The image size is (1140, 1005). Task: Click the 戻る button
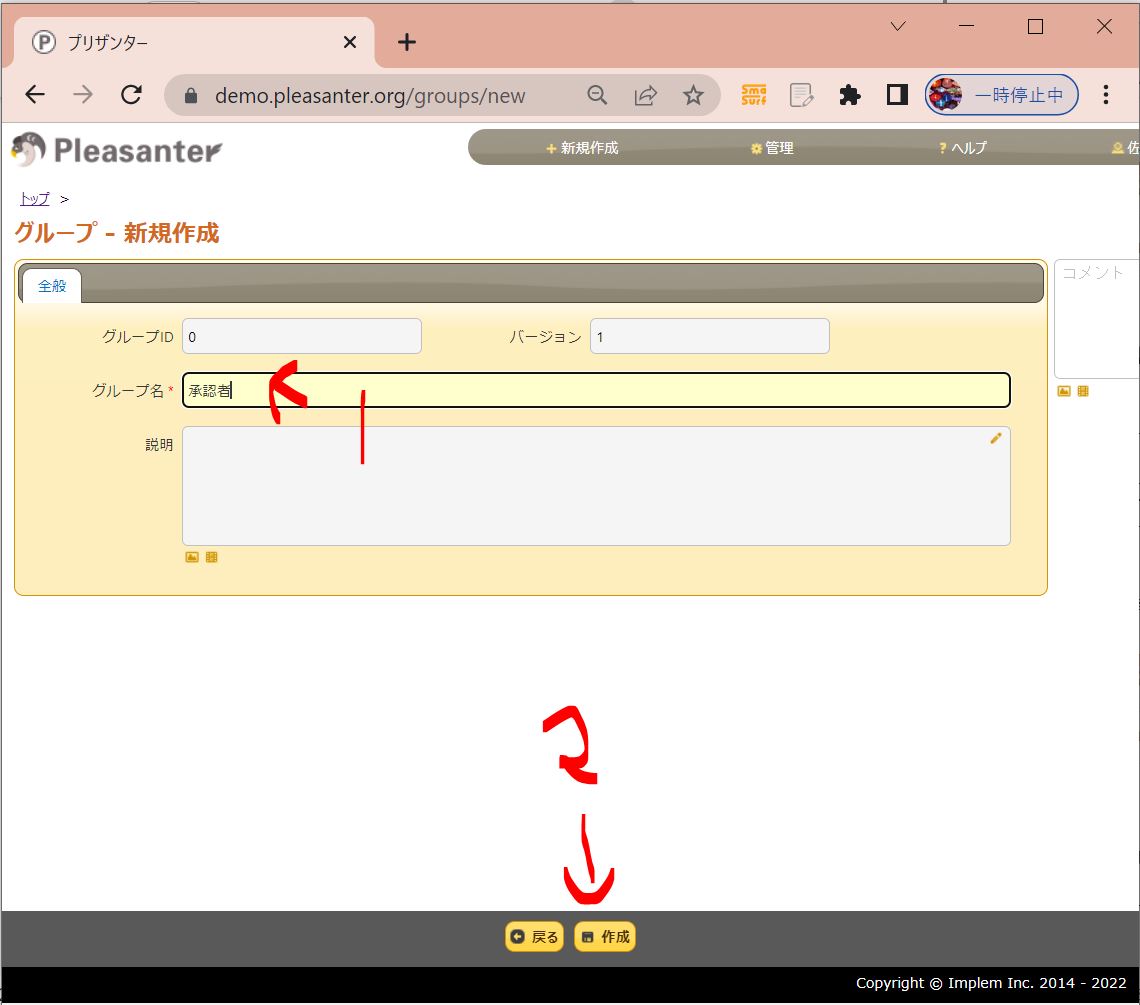tap(535, 937)
